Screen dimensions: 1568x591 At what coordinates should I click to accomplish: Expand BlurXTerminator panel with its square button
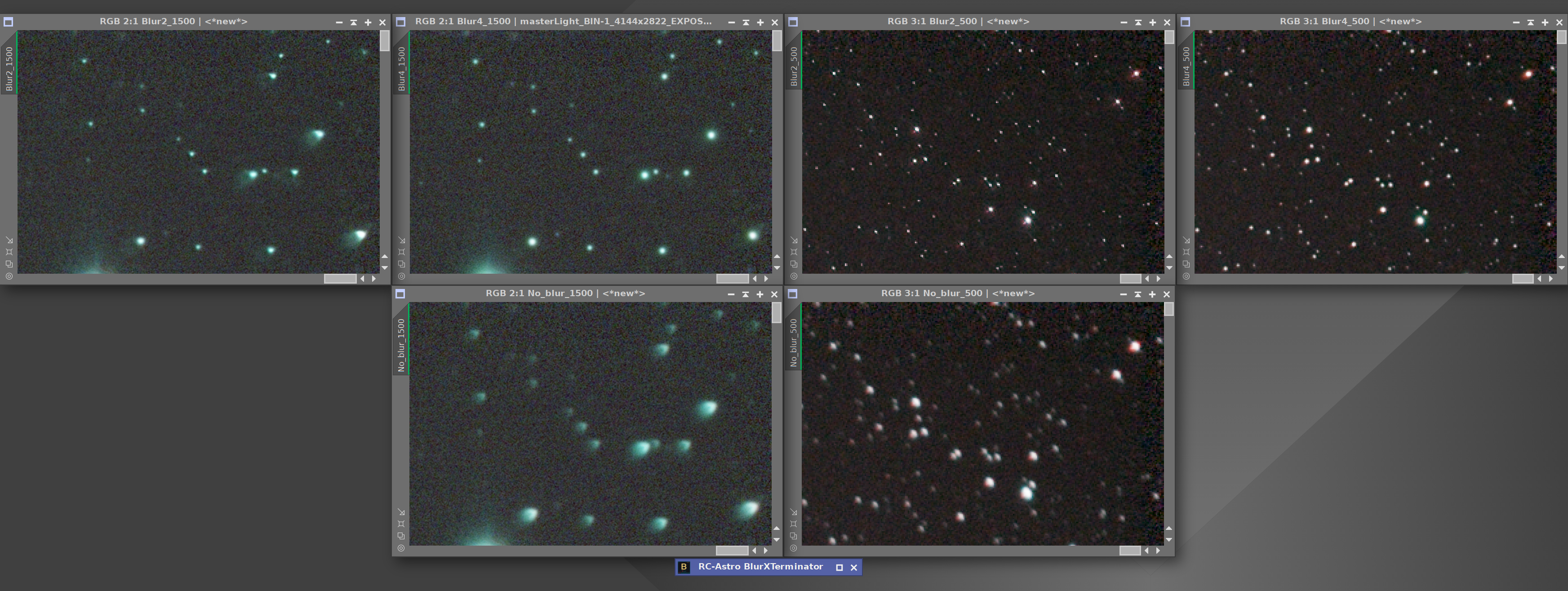click(x=840, y=567)
